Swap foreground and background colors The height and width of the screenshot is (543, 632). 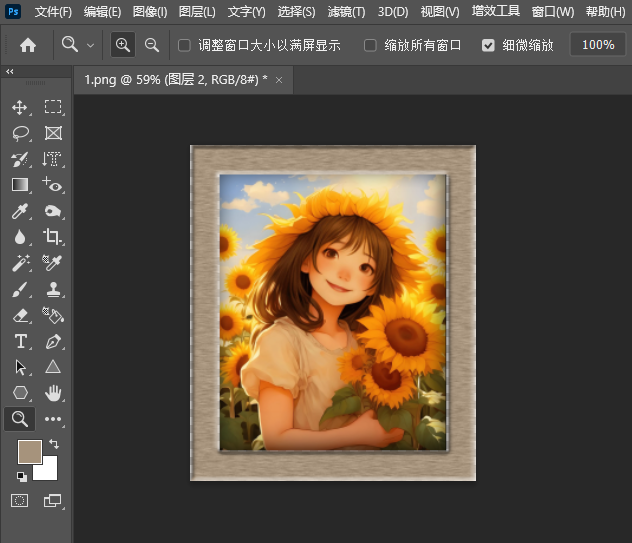tap(54, 444)
